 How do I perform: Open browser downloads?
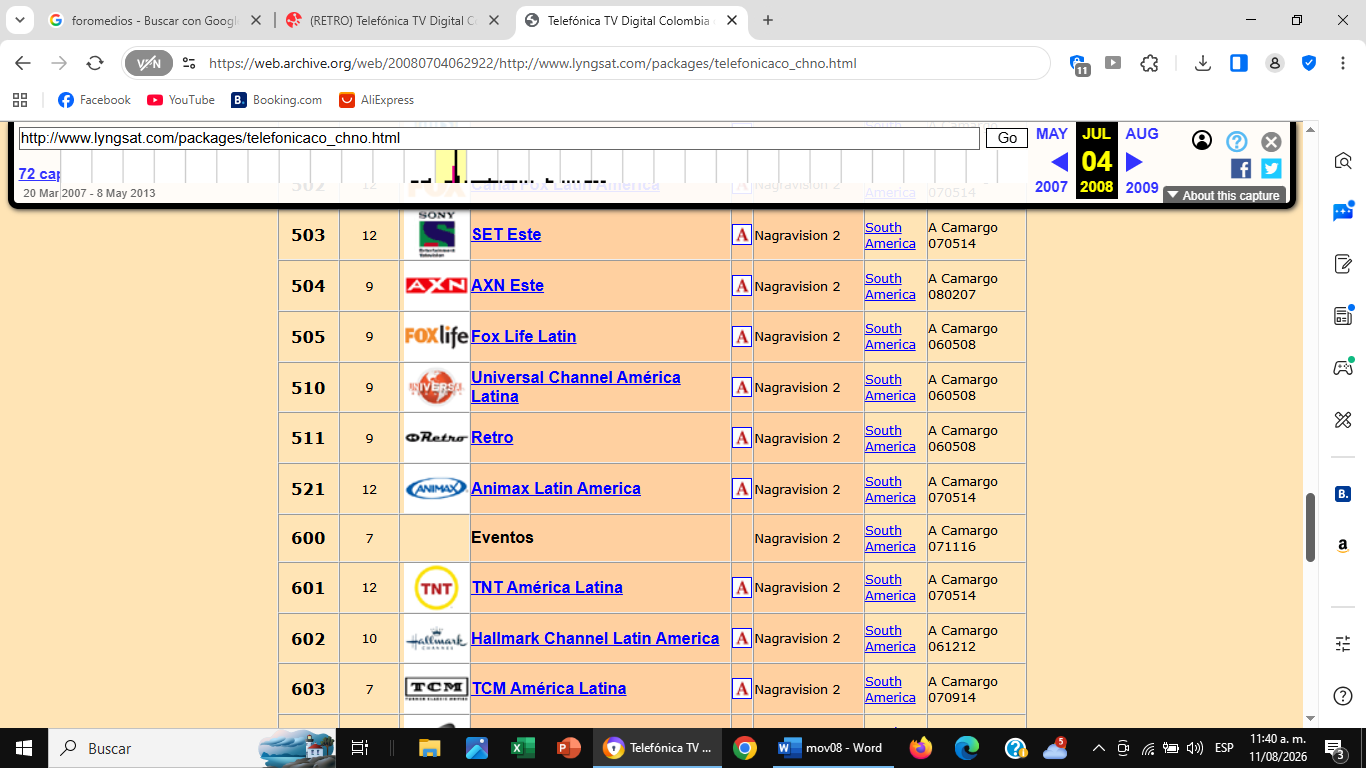click(1203, 63)
